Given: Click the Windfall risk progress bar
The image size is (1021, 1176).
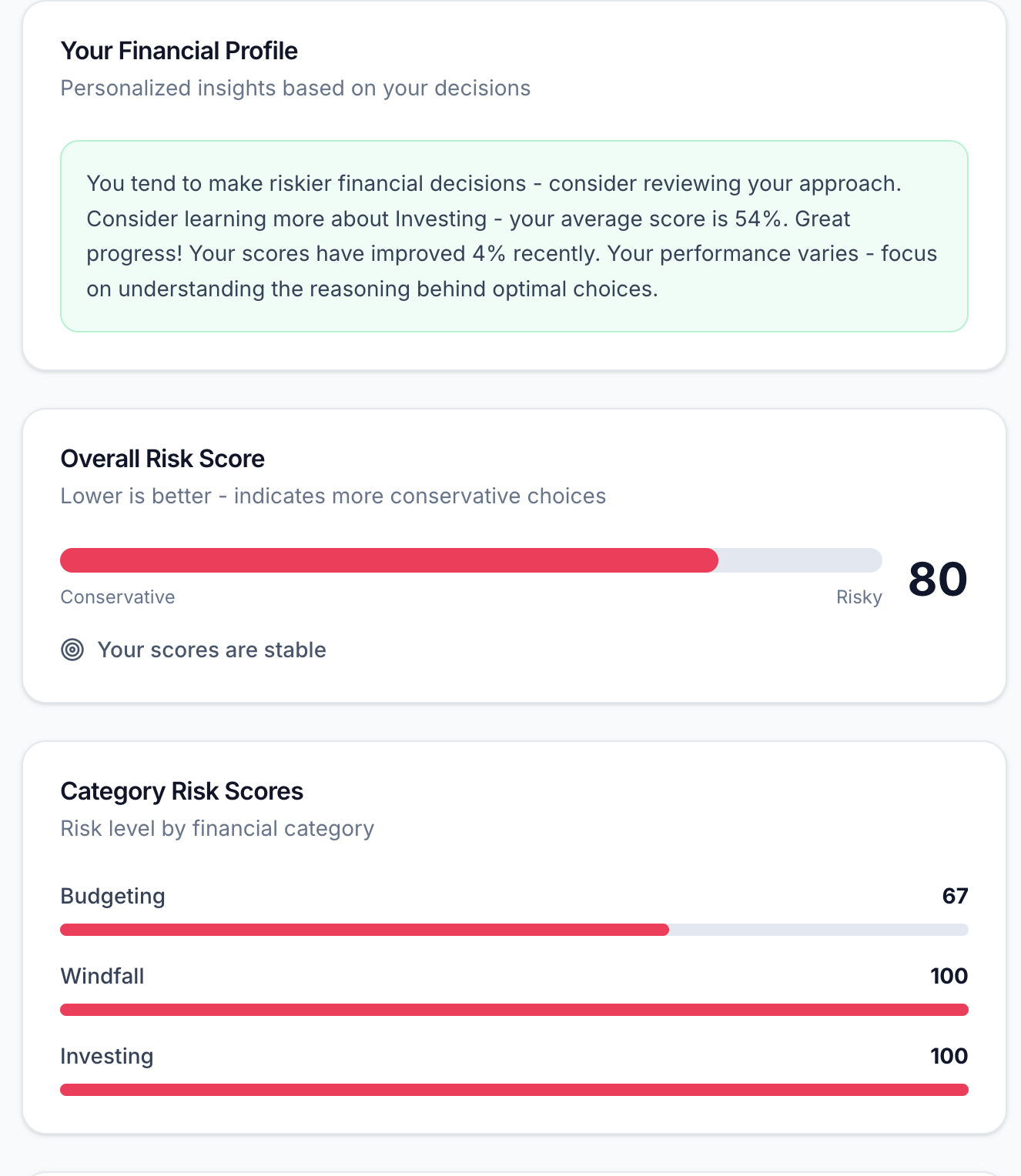Looking at the screenshot, I should point(514,1010).
